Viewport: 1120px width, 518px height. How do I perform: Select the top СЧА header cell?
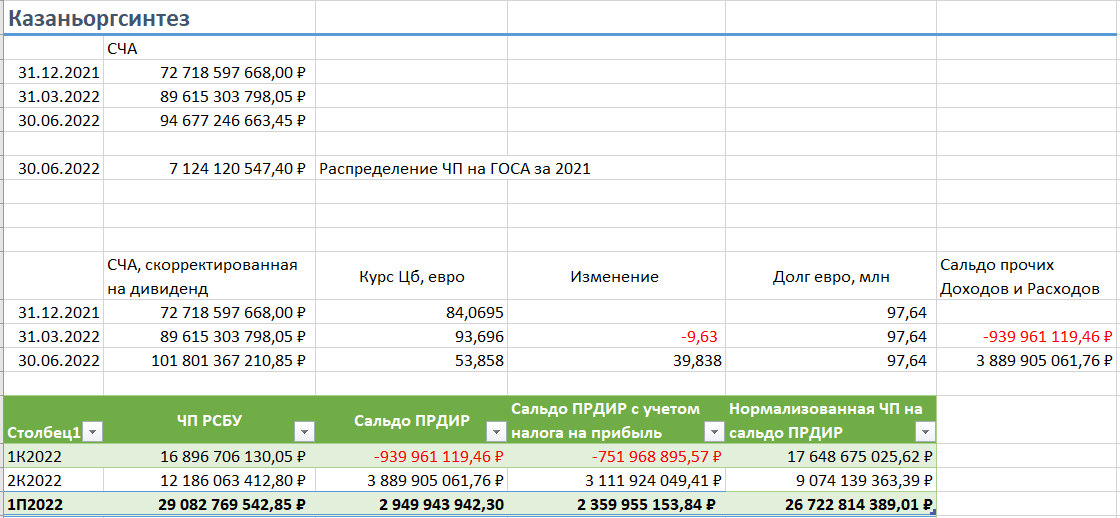(x=209, y=49)
